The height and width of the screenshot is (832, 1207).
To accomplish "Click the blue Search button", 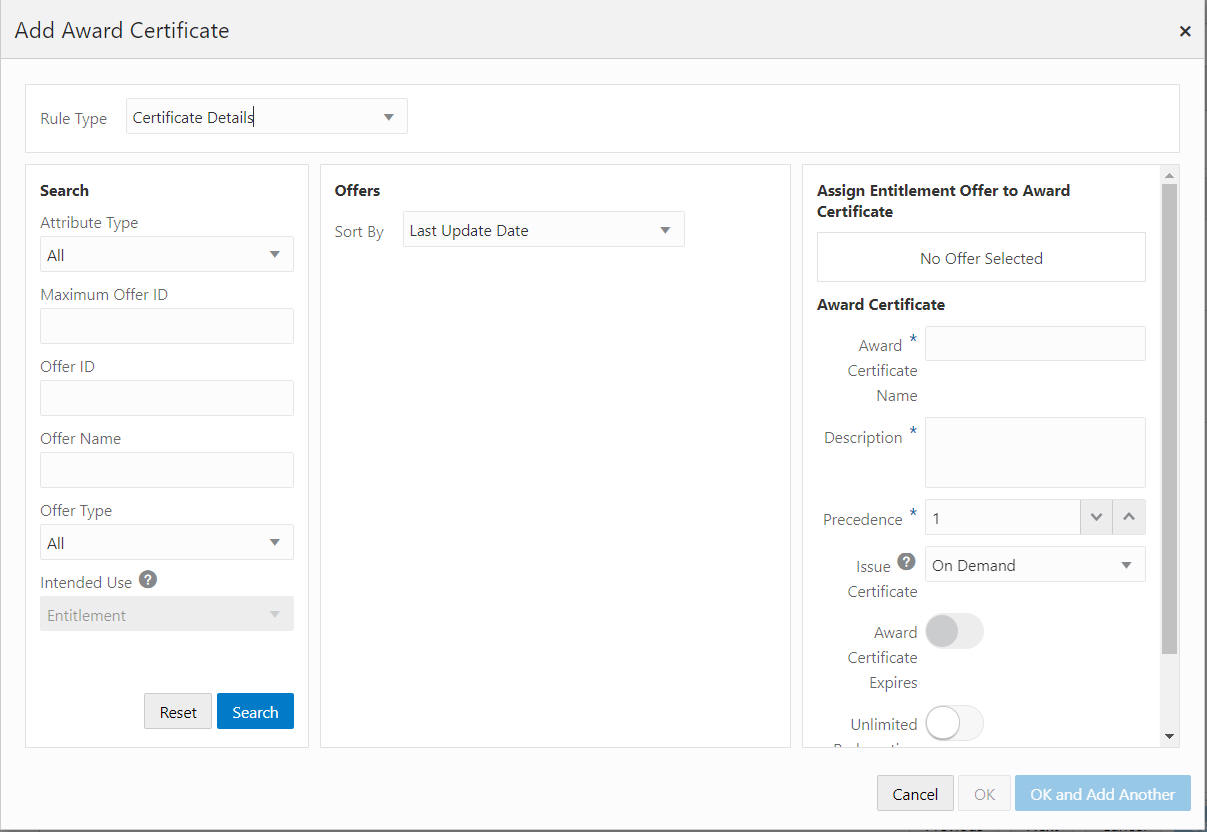I will (255, 712).
